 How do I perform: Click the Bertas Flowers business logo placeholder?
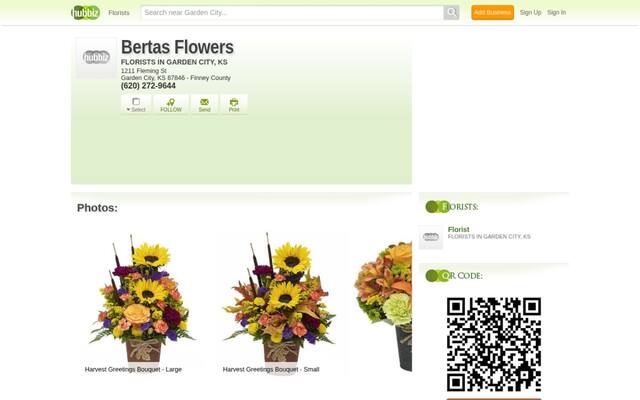coord(96,58)
